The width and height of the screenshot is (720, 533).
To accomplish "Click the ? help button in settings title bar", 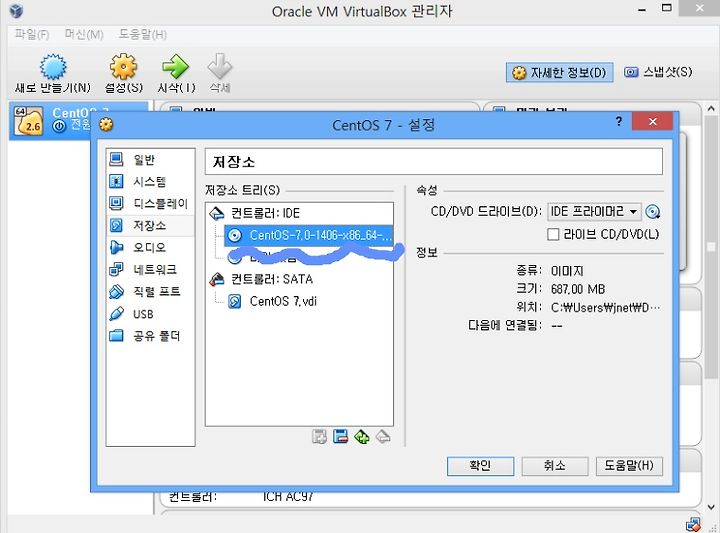I will click(619, 121).
